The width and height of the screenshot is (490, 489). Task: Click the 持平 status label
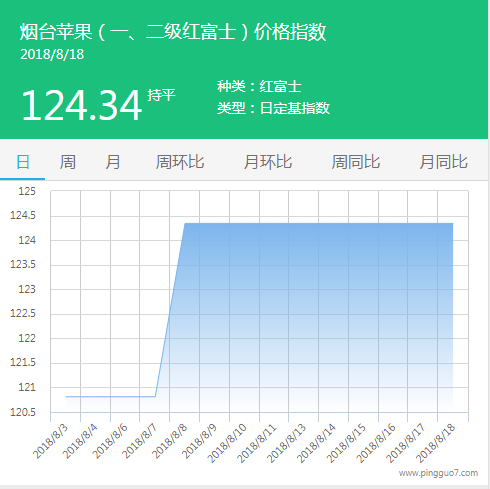pyautogui.click(x=161, y=95)
